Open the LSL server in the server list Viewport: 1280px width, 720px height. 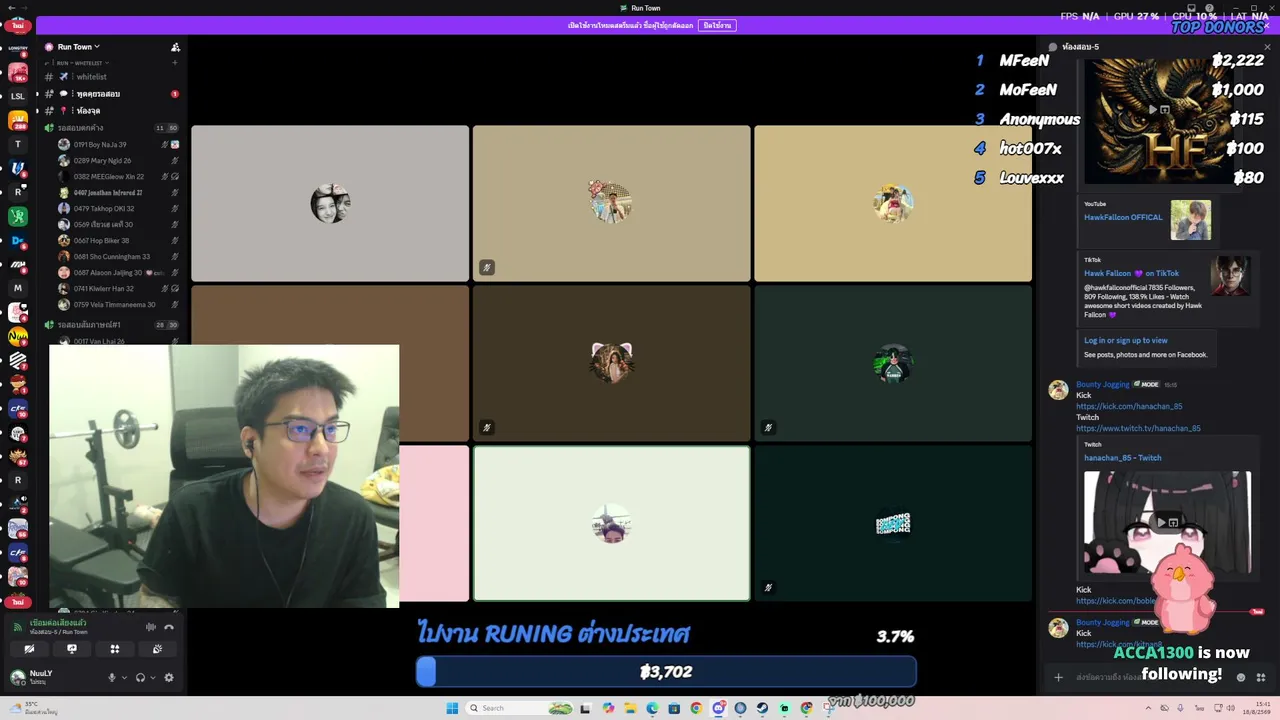(18, 96)
